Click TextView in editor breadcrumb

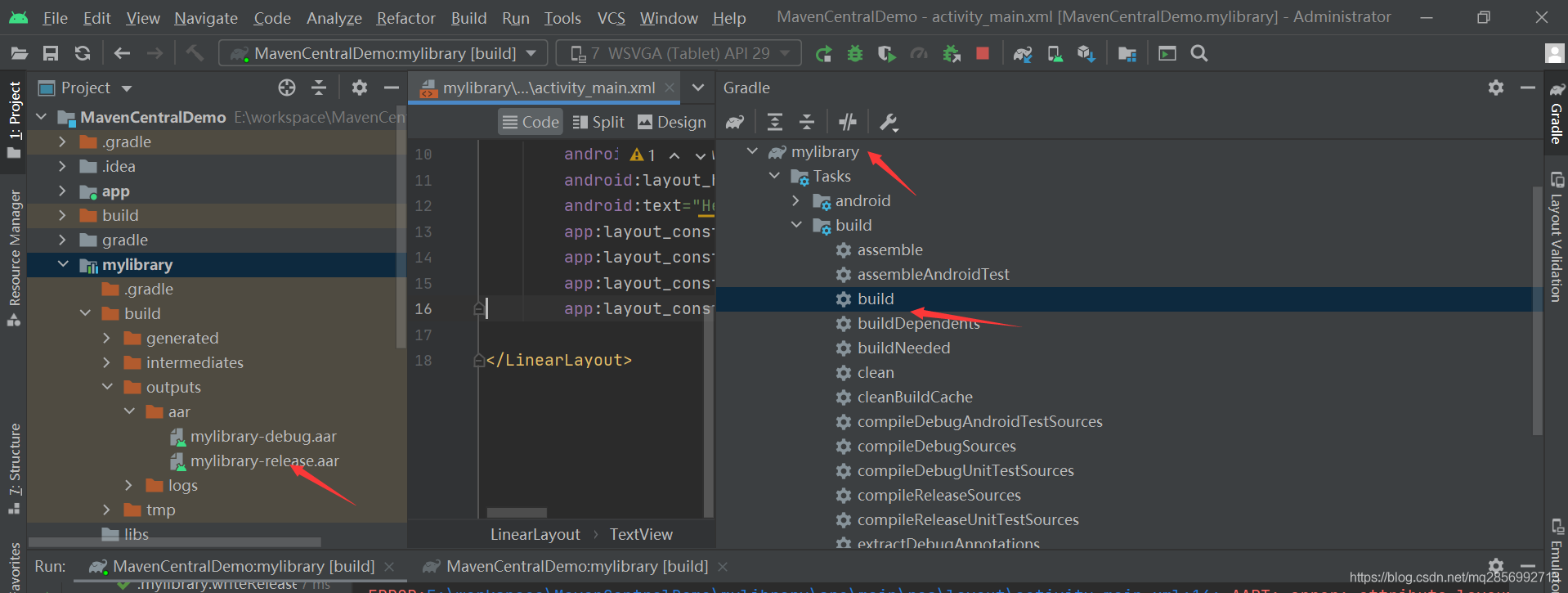coord(641,534)
